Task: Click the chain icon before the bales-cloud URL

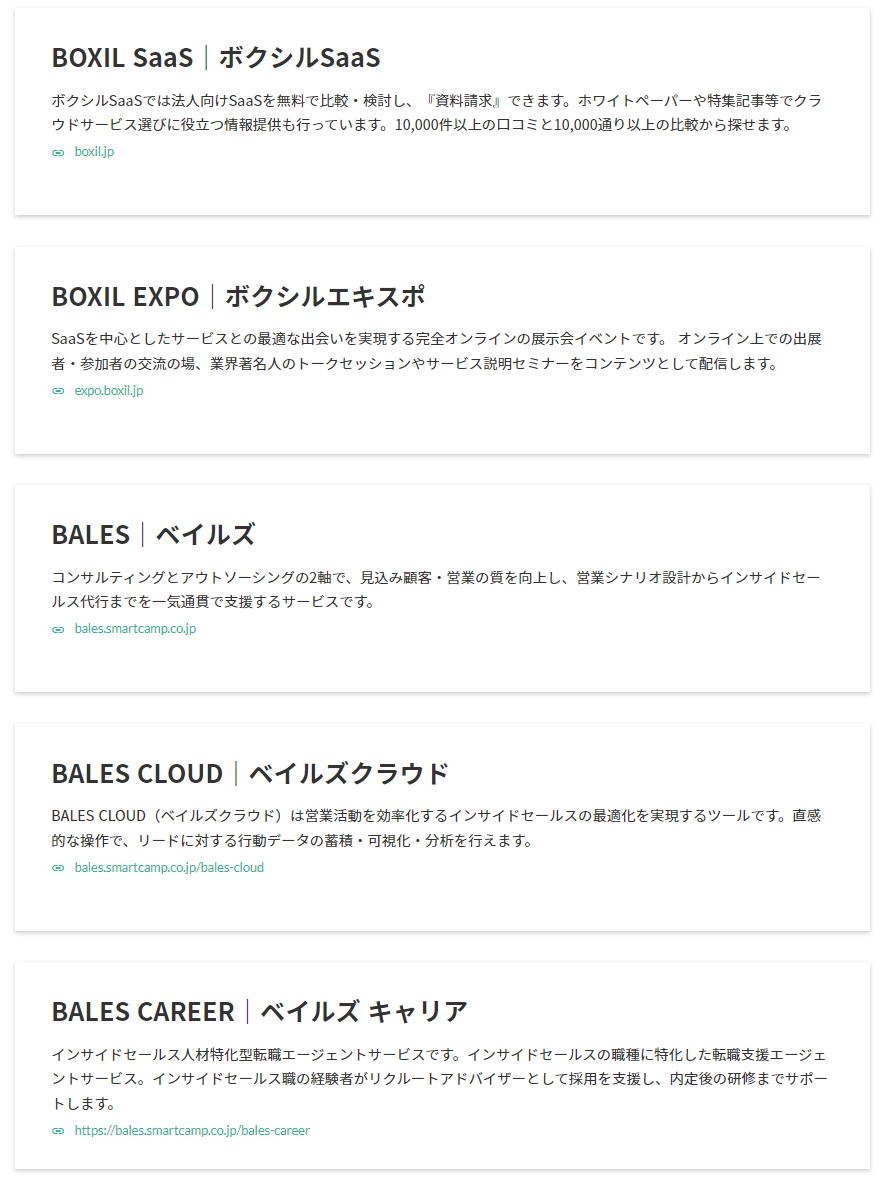Action: click(x=58, y=868)
